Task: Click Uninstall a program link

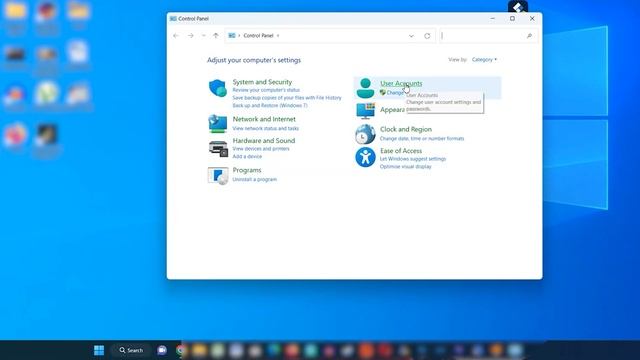Action: coord(255,179)
